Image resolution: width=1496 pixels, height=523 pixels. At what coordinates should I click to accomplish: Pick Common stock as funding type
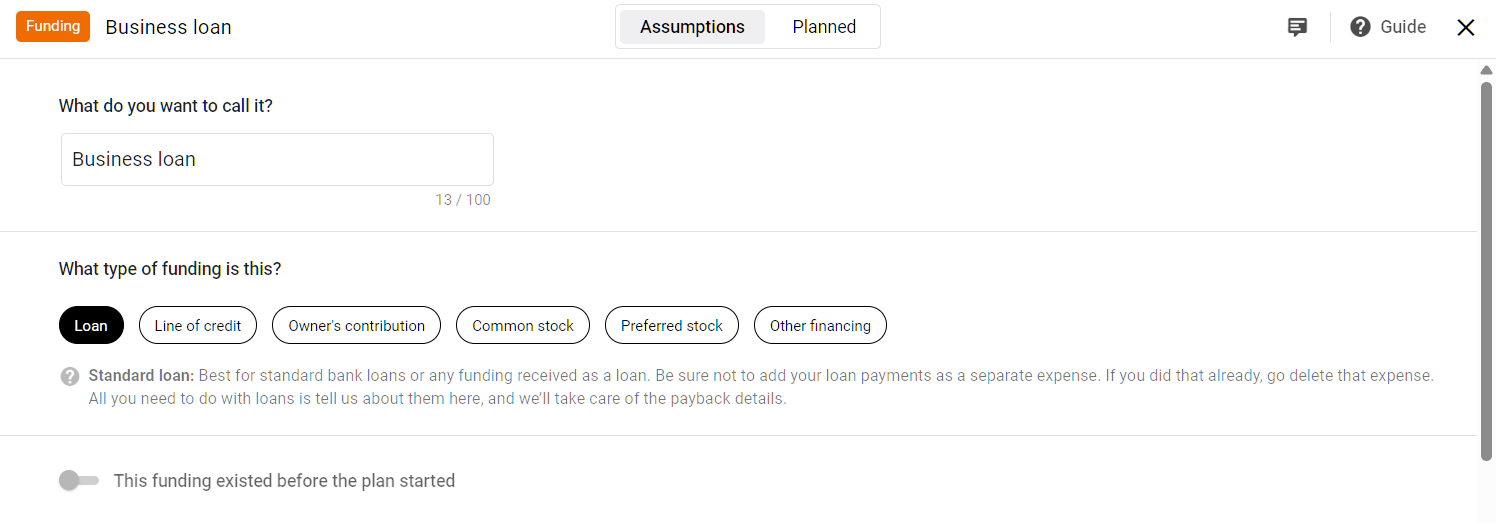point(523,325)
